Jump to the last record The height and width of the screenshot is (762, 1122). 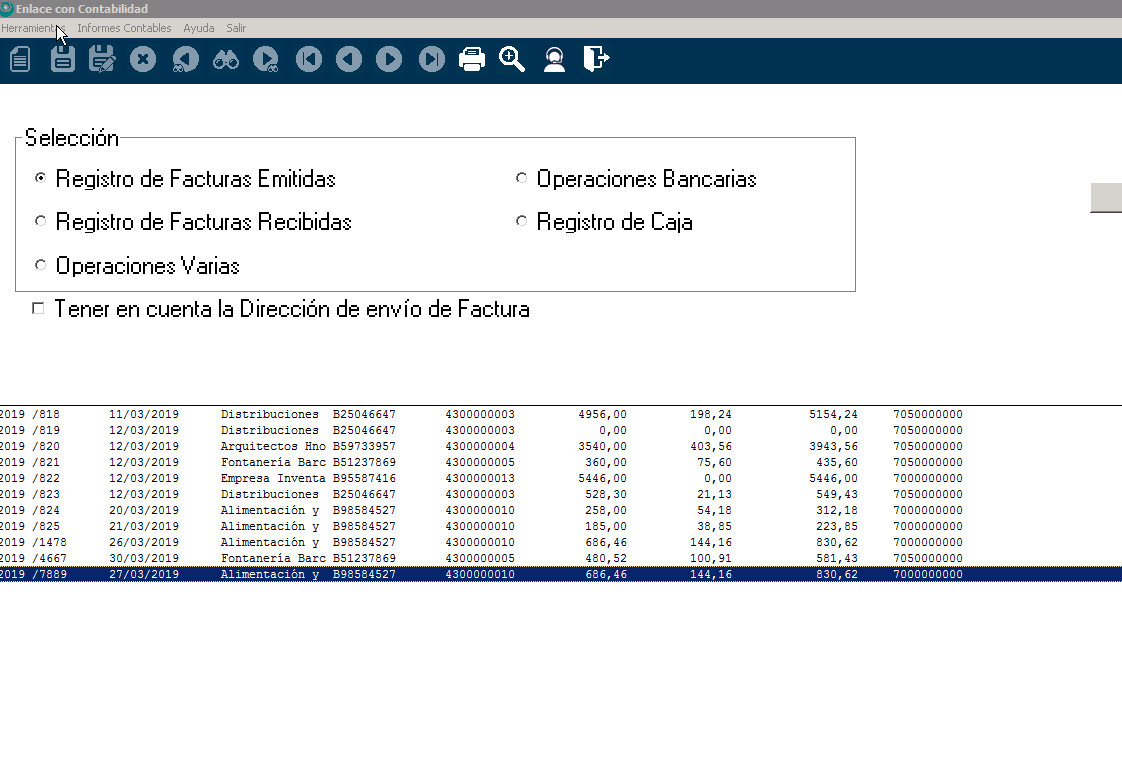point(431,60)
